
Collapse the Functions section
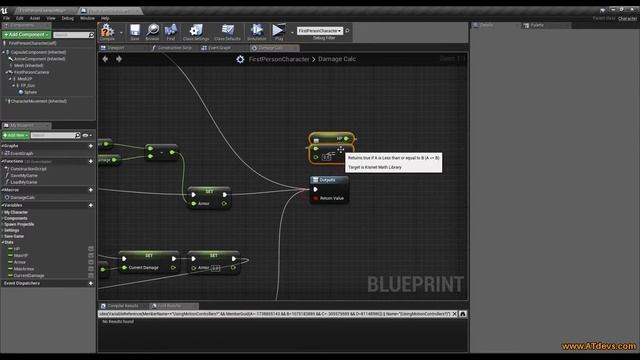coord(3,161)
